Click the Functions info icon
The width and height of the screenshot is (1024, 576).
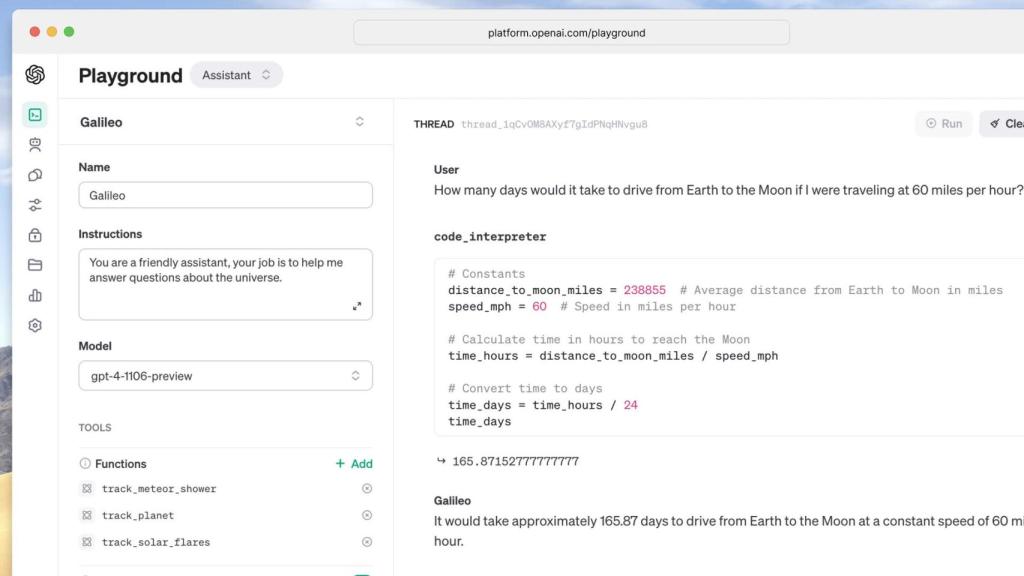point(85,463)
